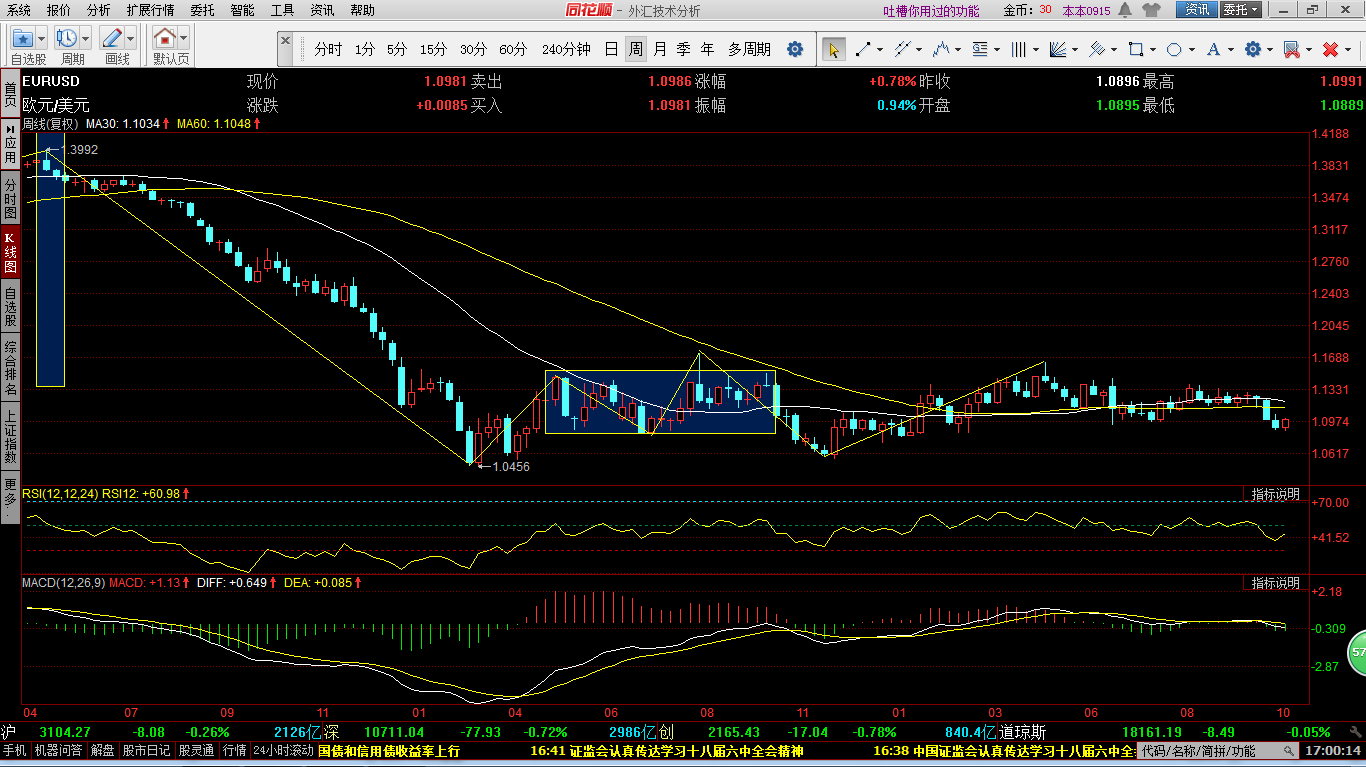This screenshot has width=1366, height=767.
Task: Click the 周期 clock icon
Action: tap(67, 38)
